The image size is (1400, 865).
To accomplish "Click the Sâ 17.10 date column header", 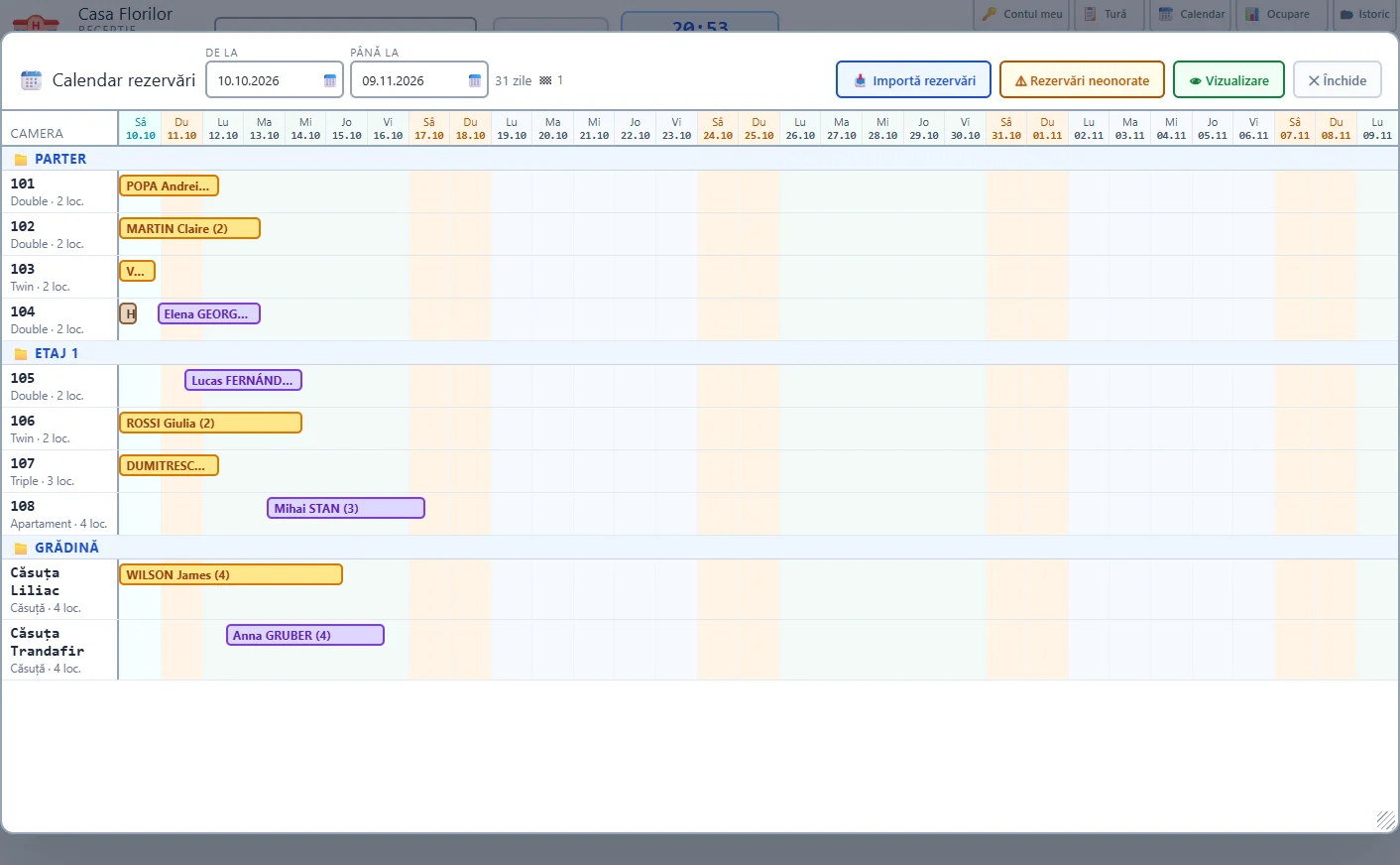I will (x=429, y=129).
